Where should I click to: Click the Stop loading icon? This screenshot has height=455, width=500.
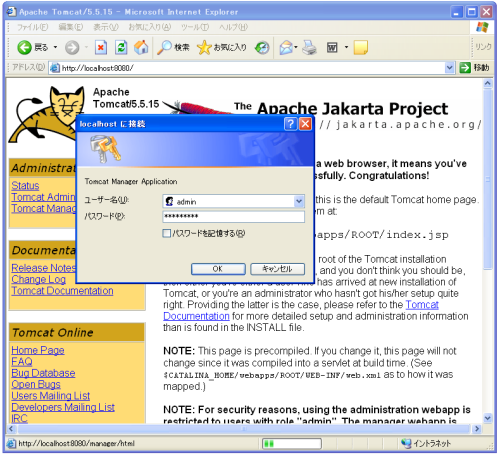101,48
